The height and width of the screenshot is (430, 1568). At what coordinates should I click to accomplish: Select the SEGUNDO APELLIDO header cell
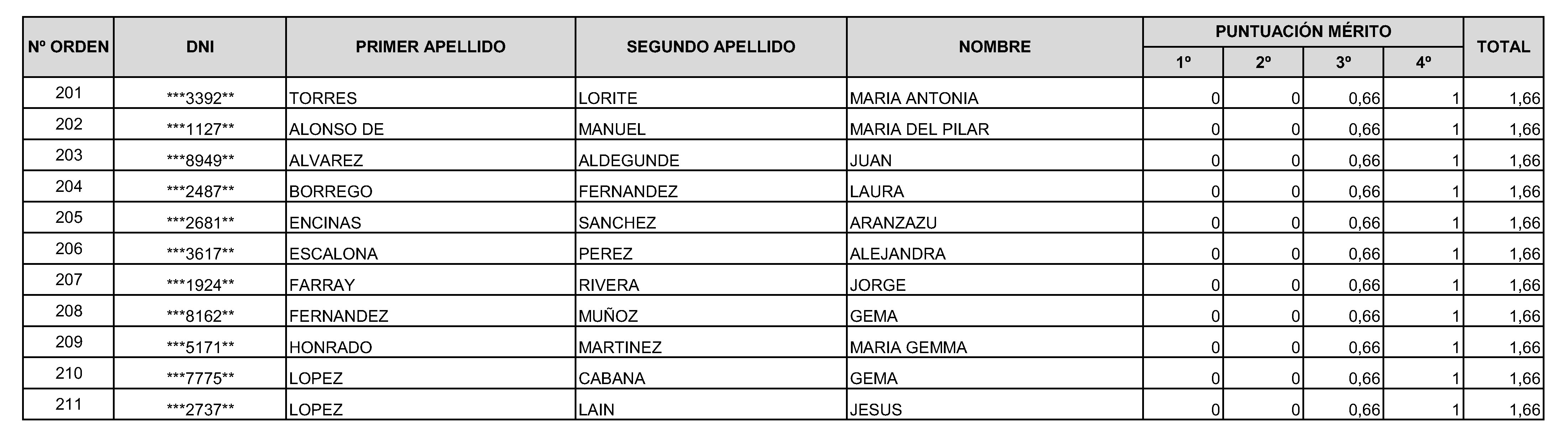710,47
